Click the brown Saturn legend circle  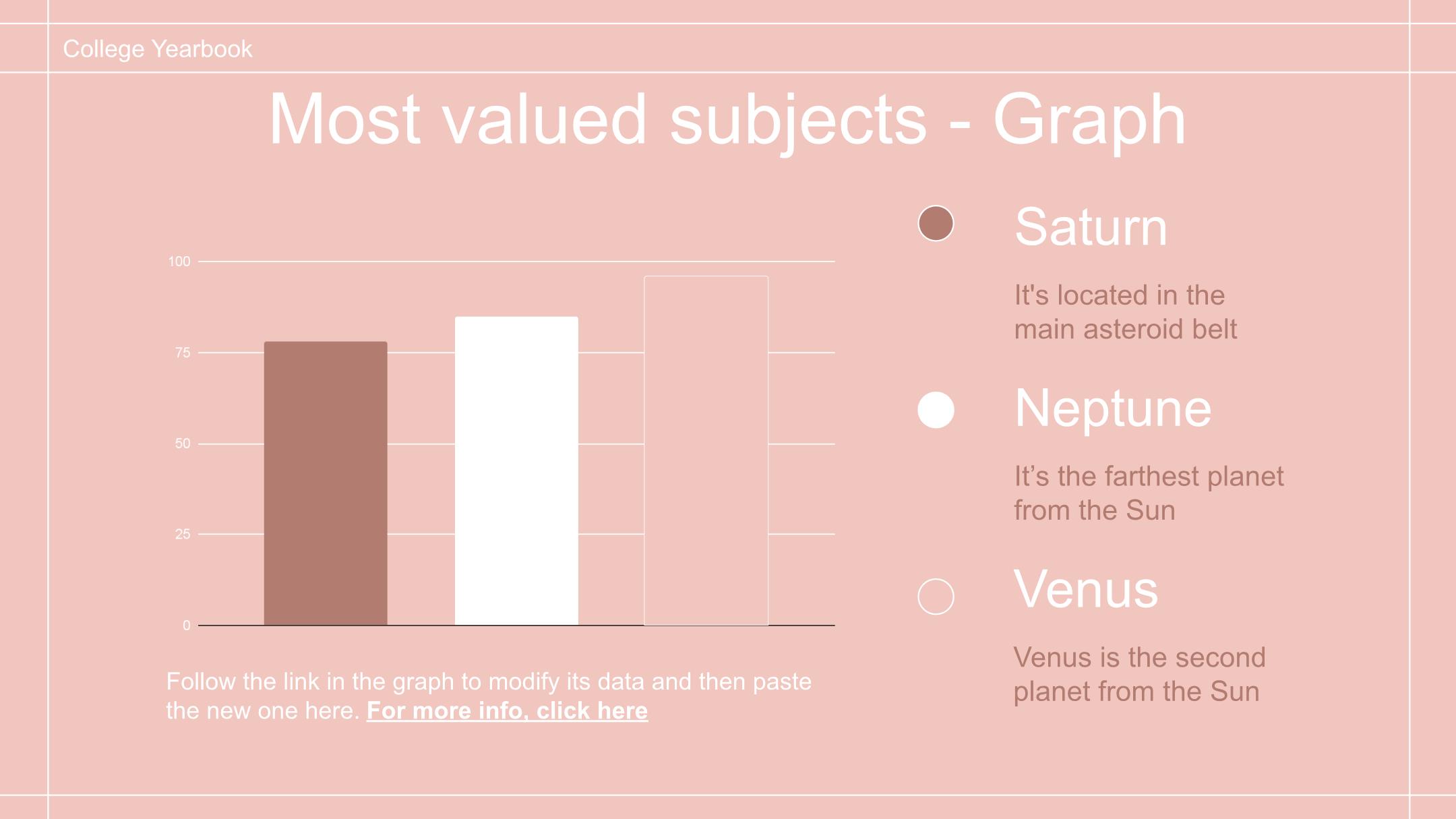tap(936, 223)
